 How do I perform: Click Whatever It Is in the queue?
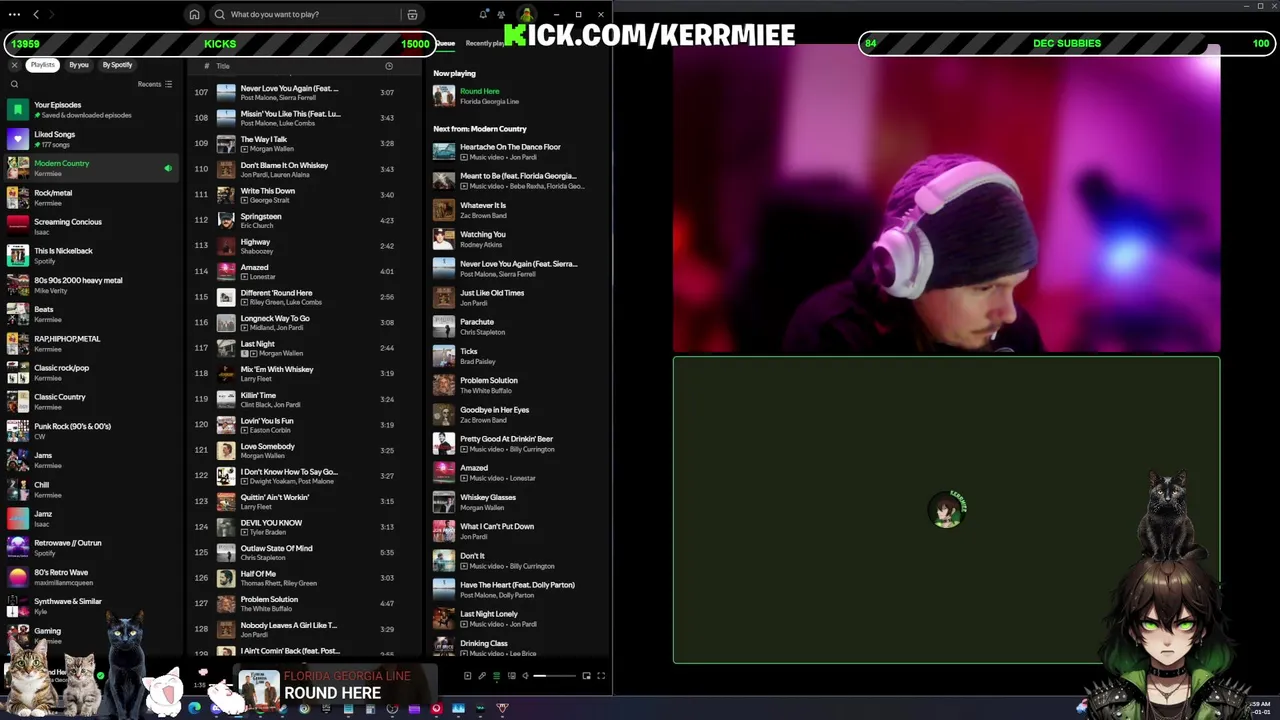click(483, 205)
